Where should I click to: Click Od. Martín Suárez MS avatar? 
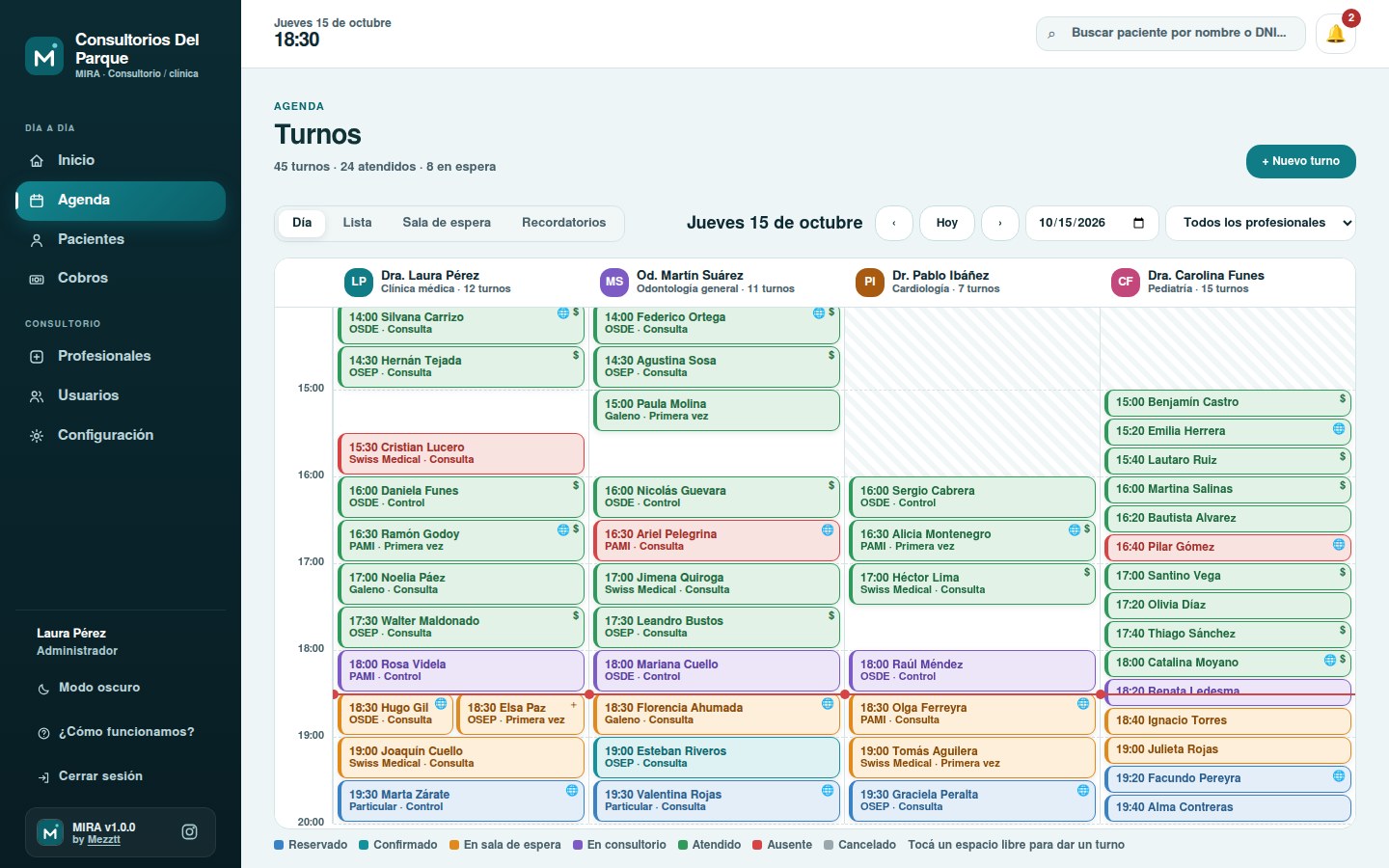tap(614, 282)
